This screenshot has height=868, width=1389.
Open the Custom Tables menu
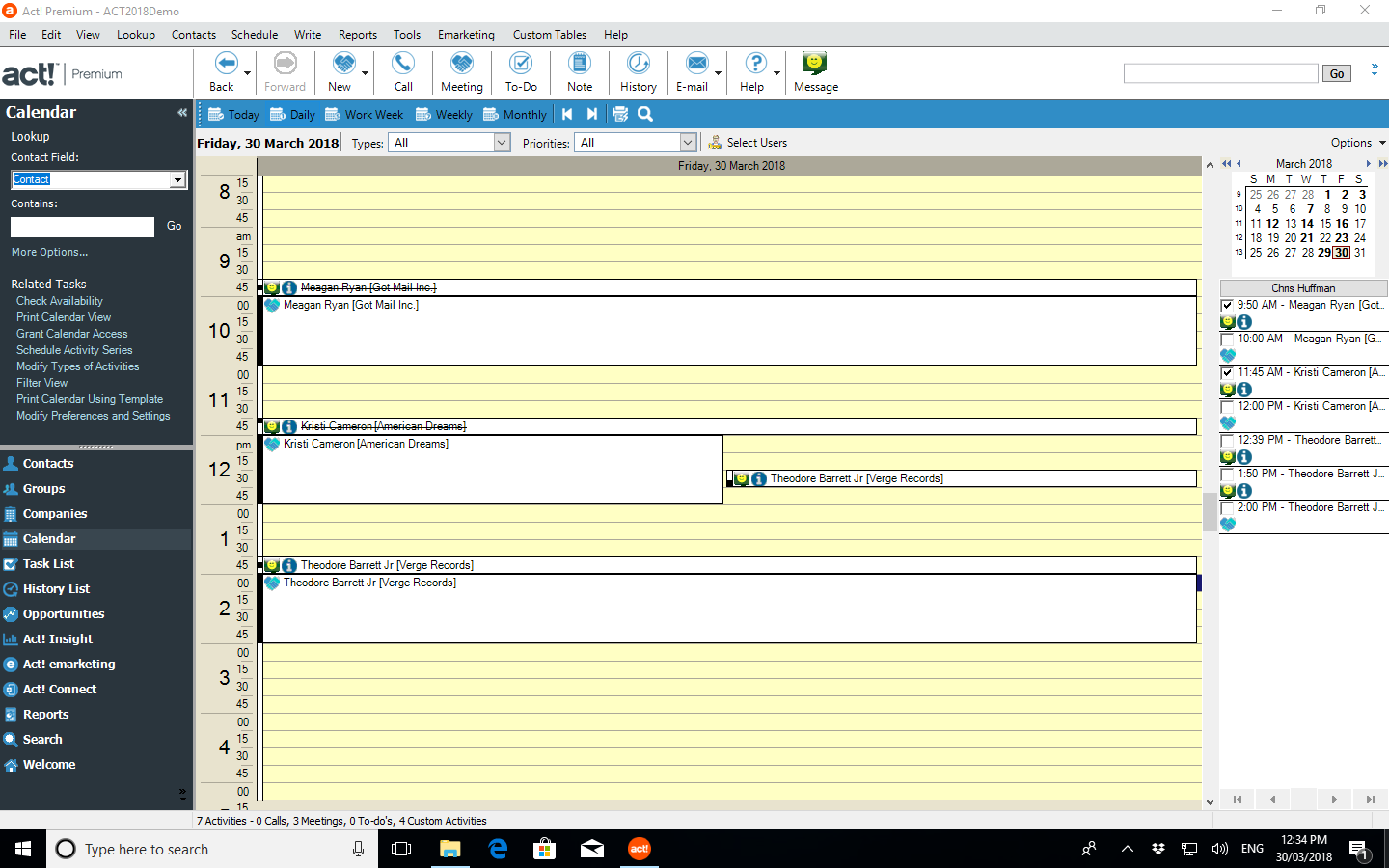tap(550, 35)
